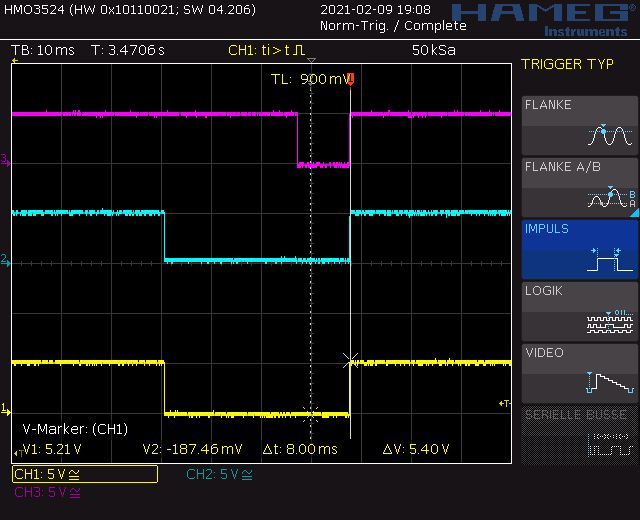The image size is (640, 520).
Task: Click the yellow arrow at grid top-left corner
Action: tap(15, 61)
